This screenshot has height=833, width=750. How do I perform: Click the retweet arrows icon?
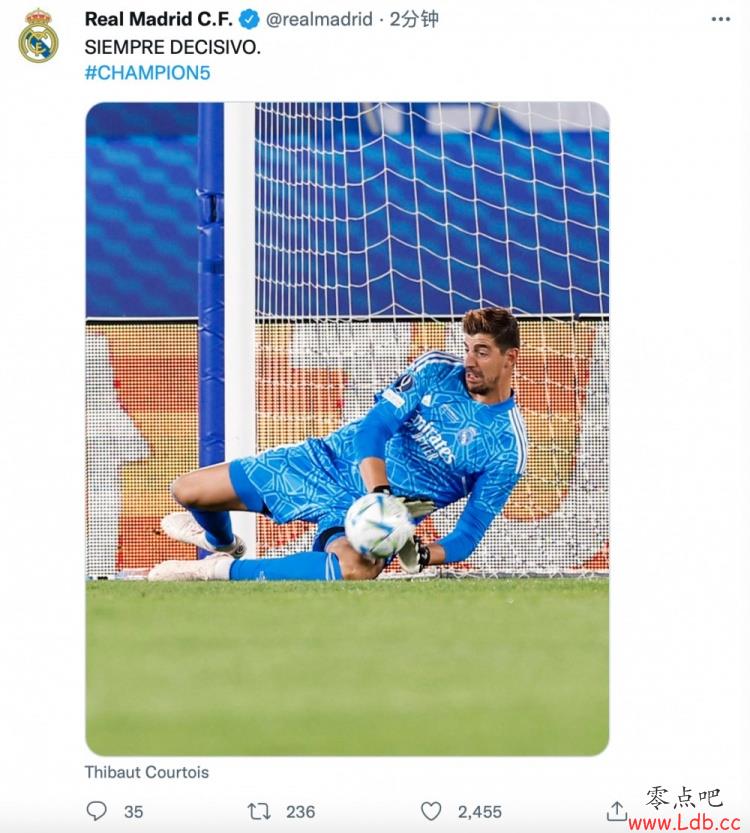coord(259,811)
